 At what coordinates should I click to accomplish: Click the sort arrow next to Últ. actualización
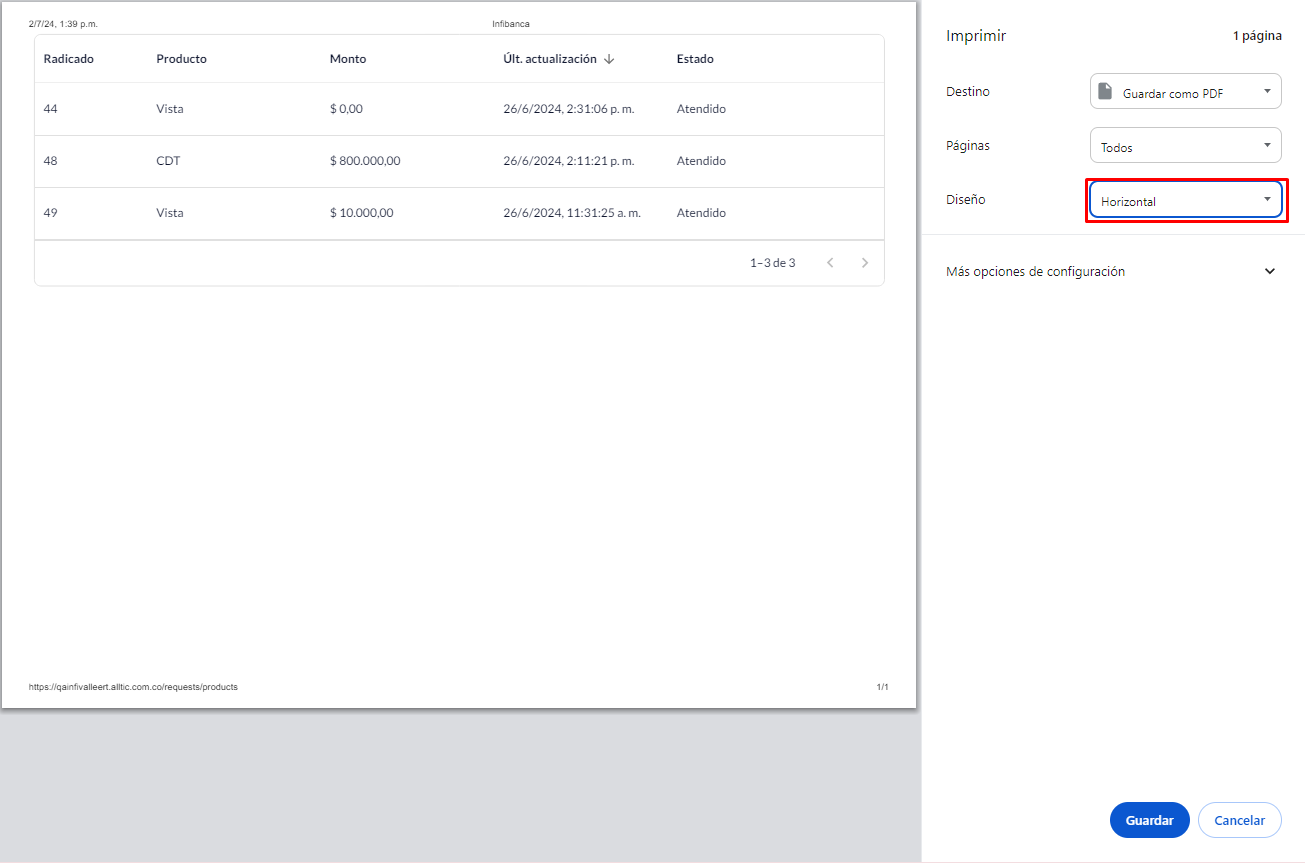coord(609,59)
